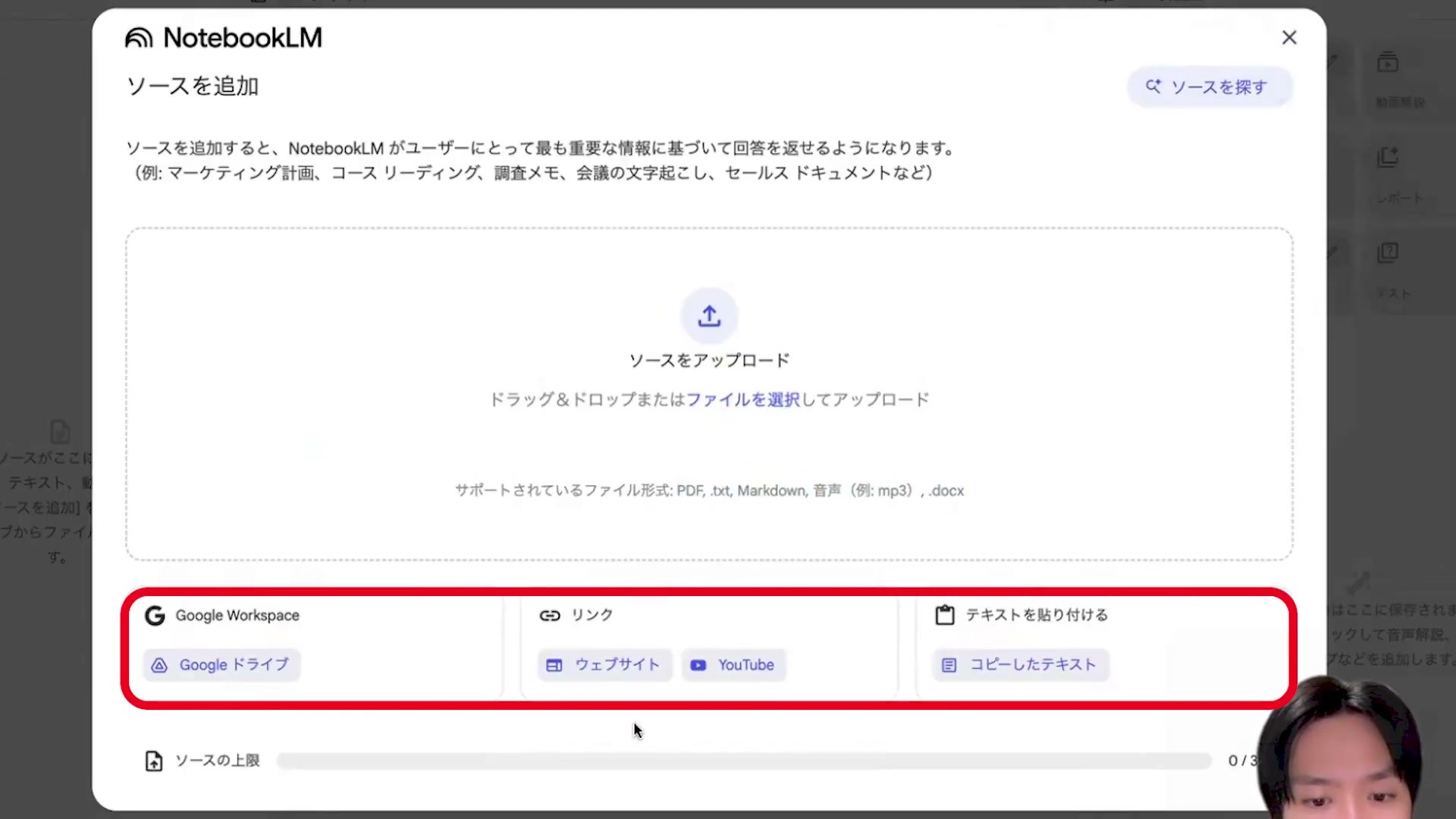1456x819 pixels.
Task: Select コピーしたテキスト option
Action: tap(1021, 665)
